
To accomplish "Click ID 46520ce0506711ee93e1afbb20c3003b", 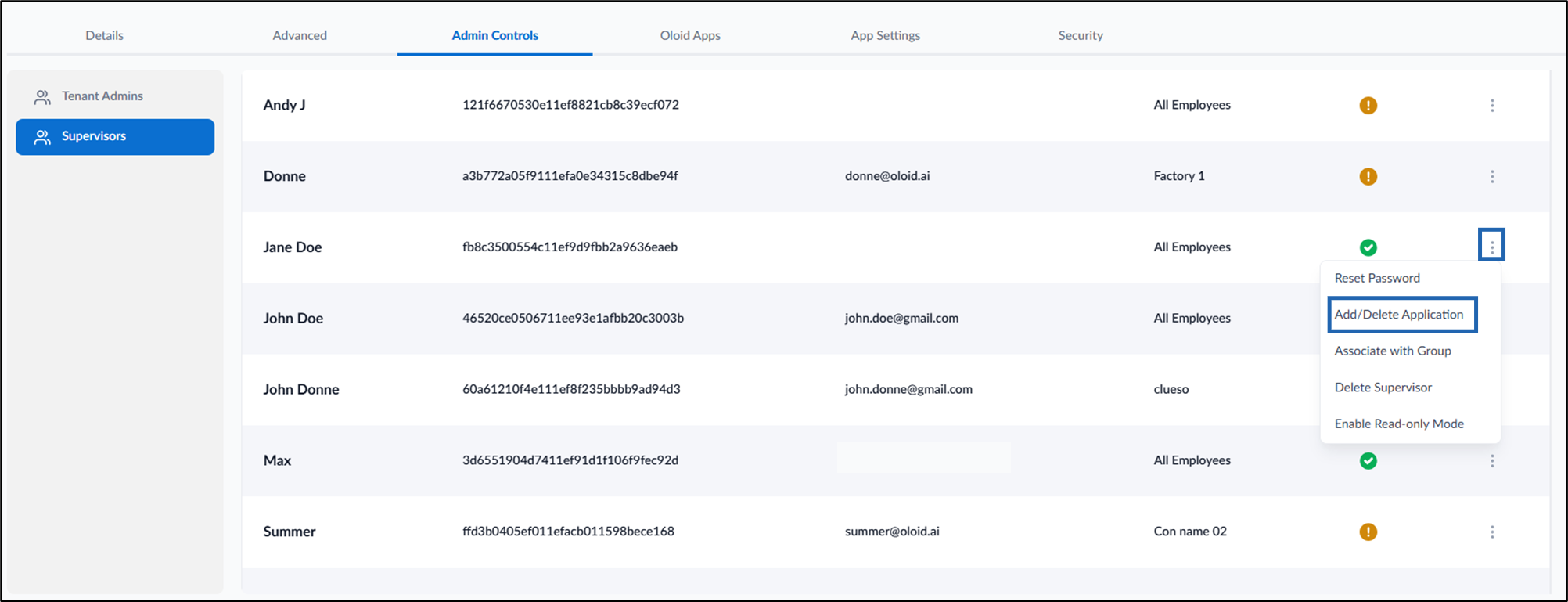I will (x=573, y=318).
